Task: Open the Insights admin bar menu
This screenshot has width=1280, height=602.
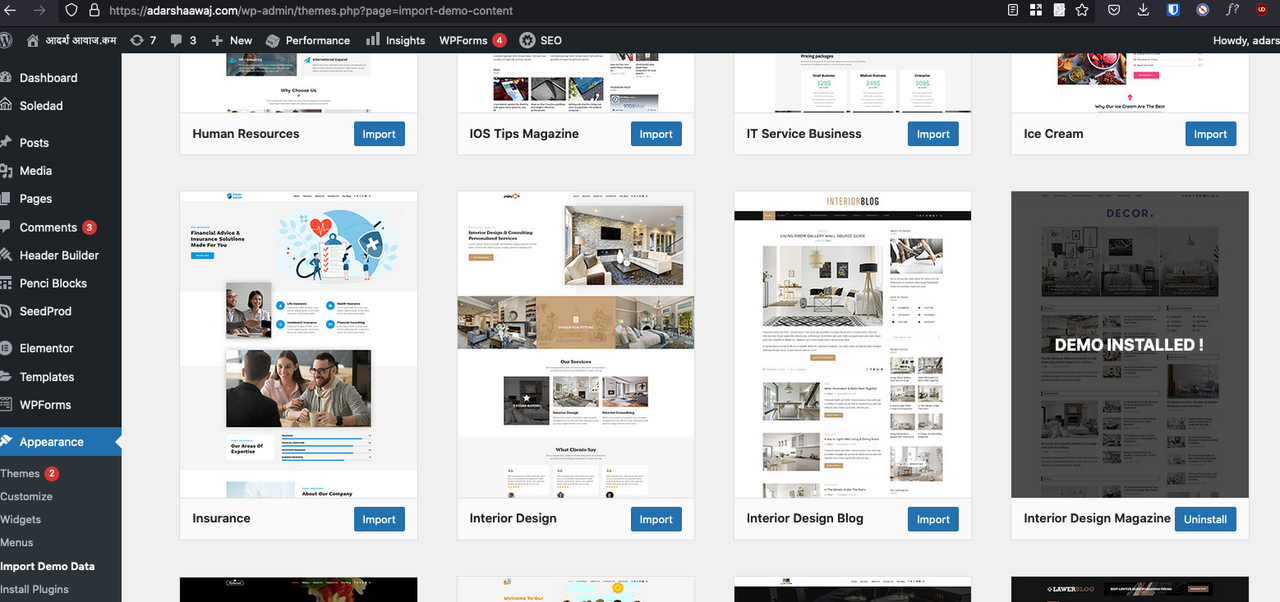Action: click(x=396, y=40)
